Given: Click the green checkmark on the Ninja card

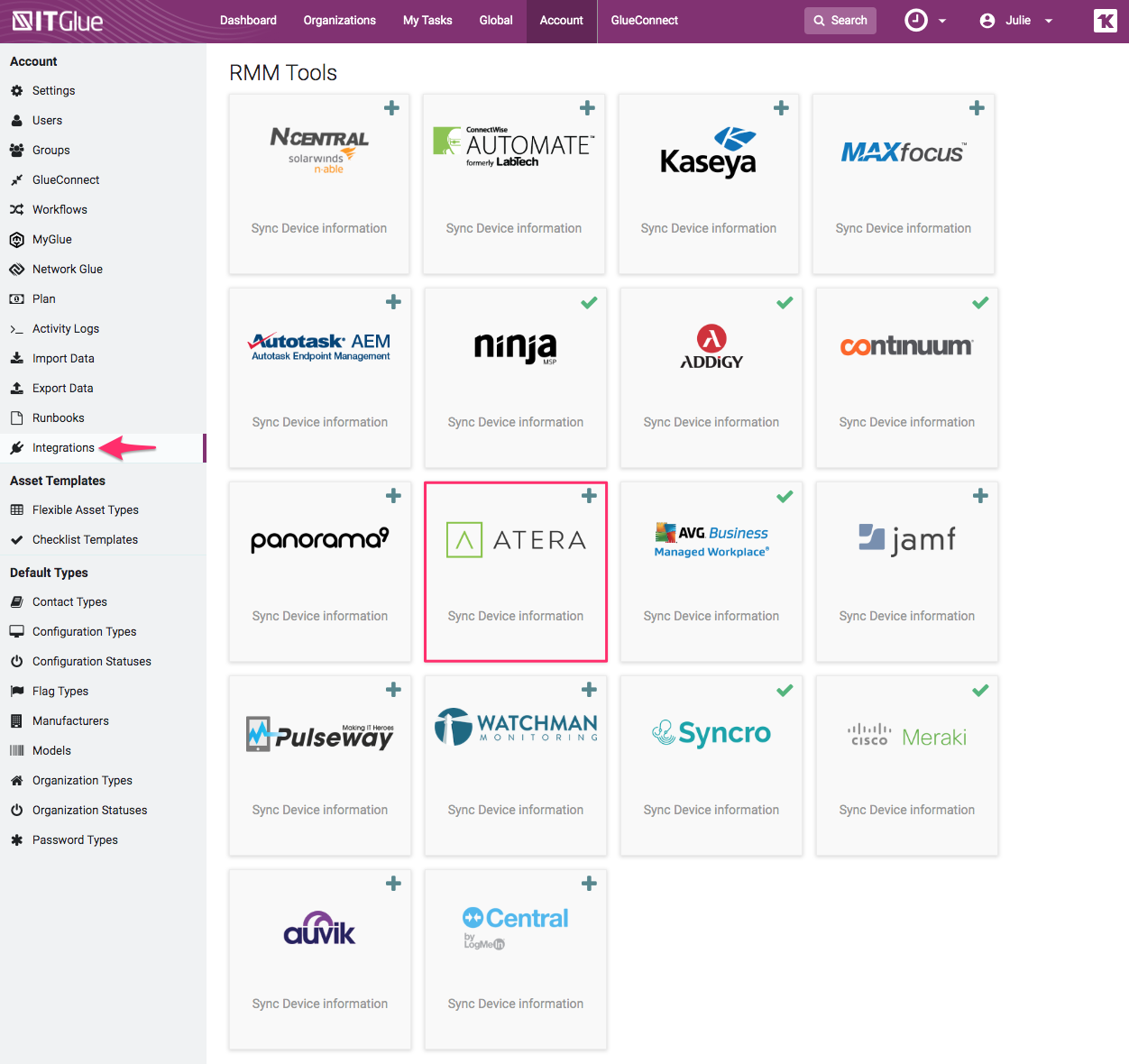Looking at the screenshot, I should 589,303.
